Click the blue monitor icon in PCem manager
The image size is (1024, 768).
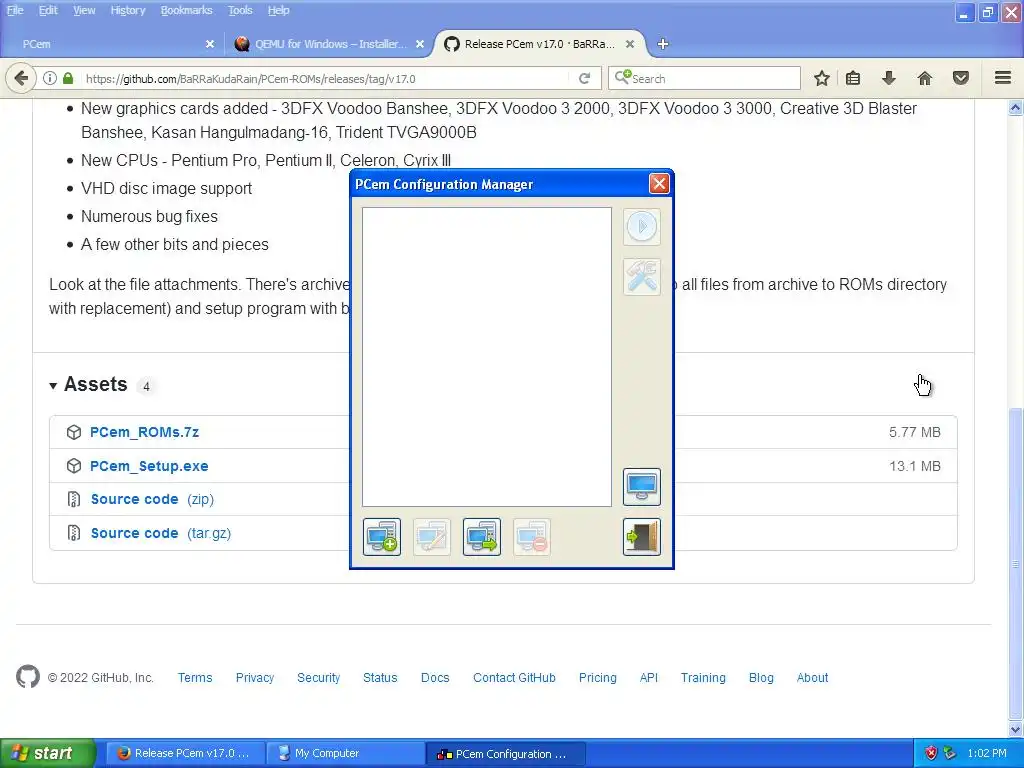(642, 487)
